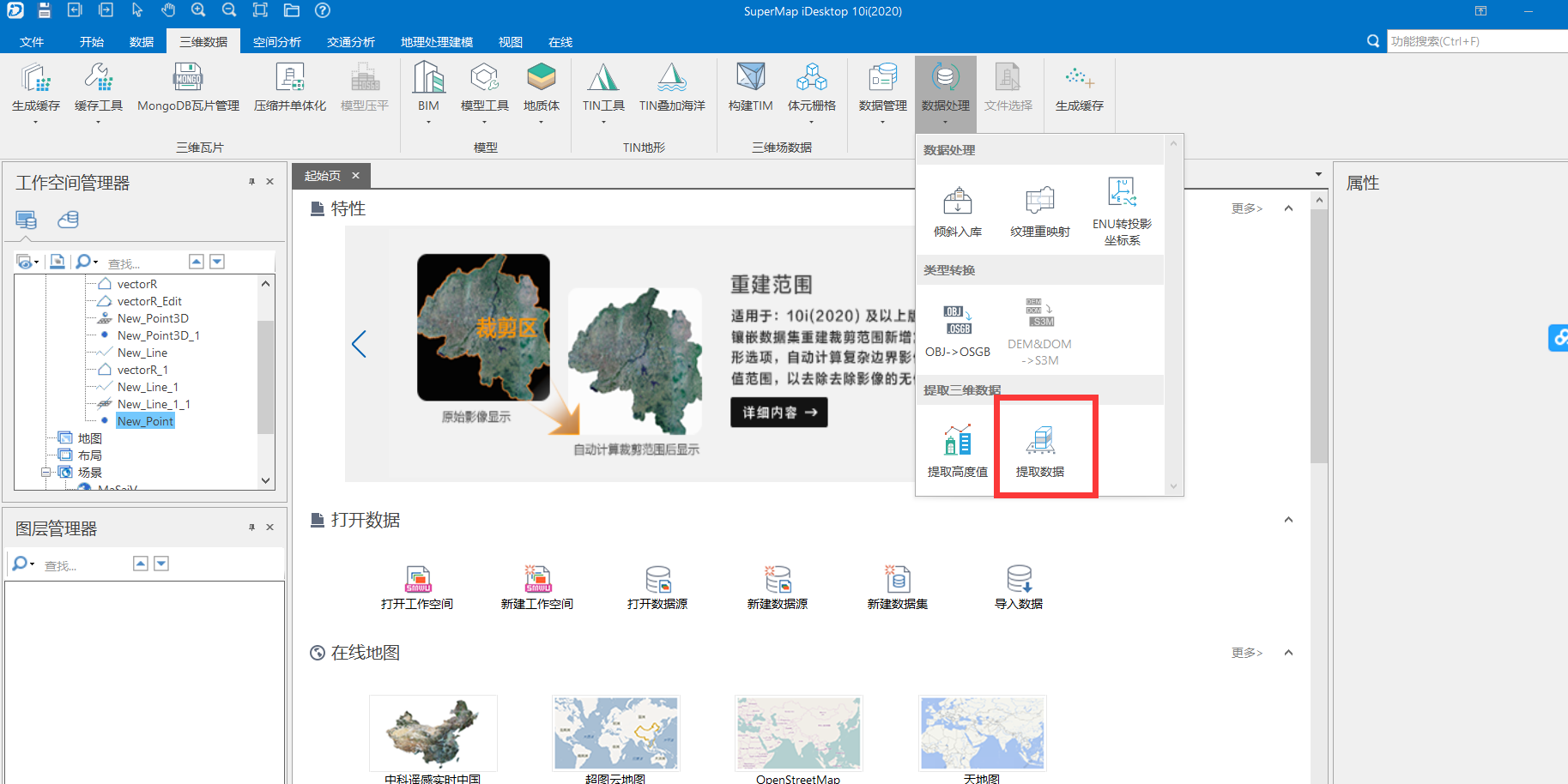This screenshot has width=1568, height=784.
Task: Click the 详细内容 button
Action: 777,412
